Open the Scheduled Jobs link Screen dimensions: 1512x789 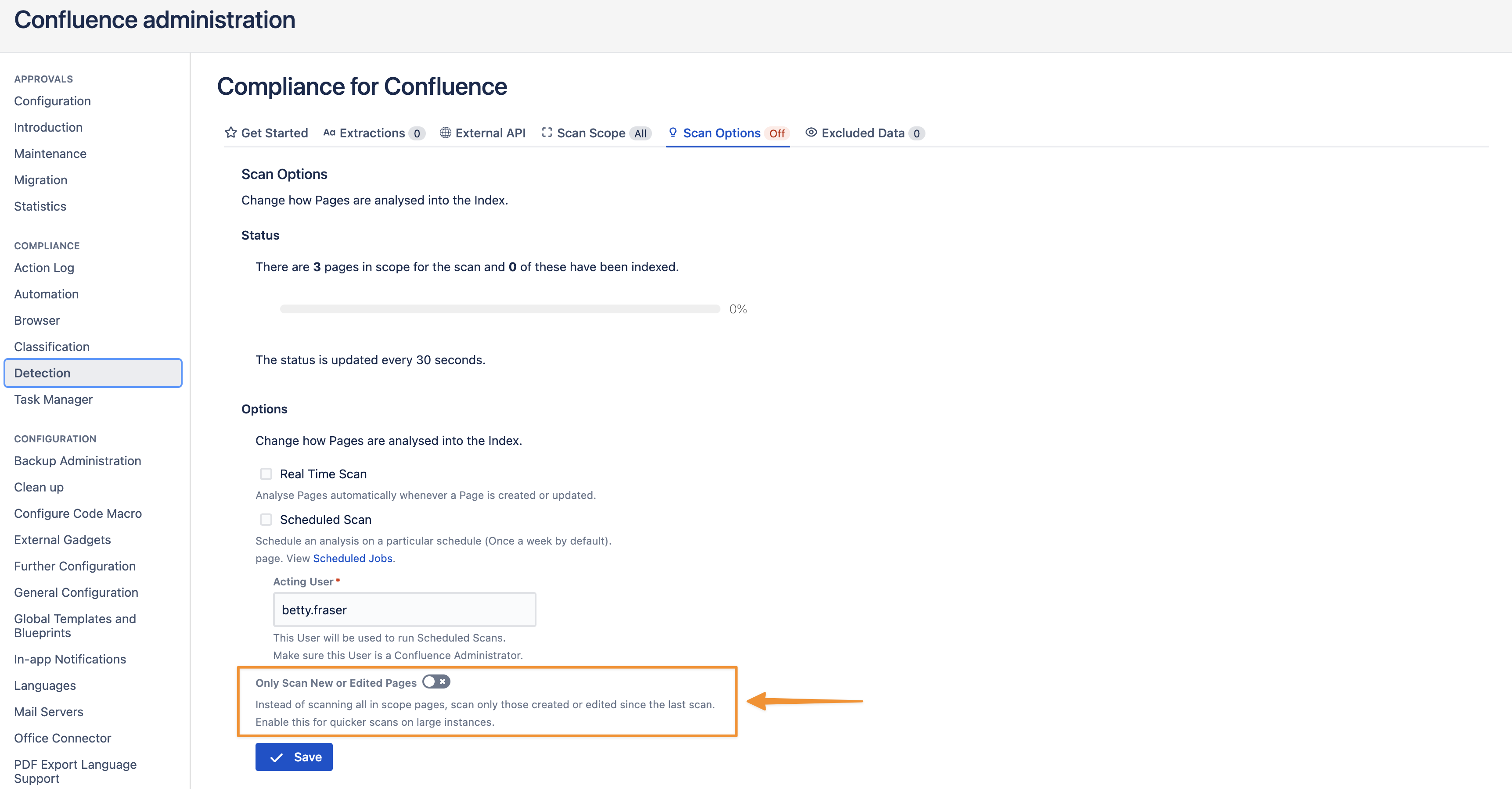[x=353, y=559]
